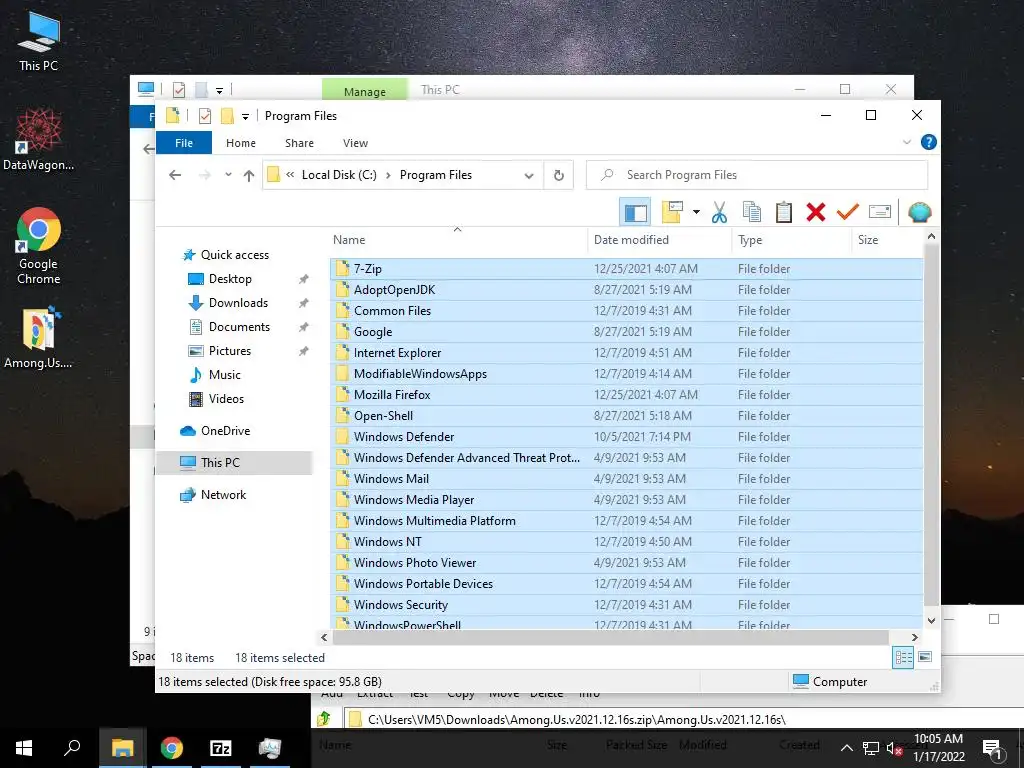Image resolution: width=1024 pixels, height=768 pixels.
Task: Select the 7-Zip folder
Action: pos(626,269)
